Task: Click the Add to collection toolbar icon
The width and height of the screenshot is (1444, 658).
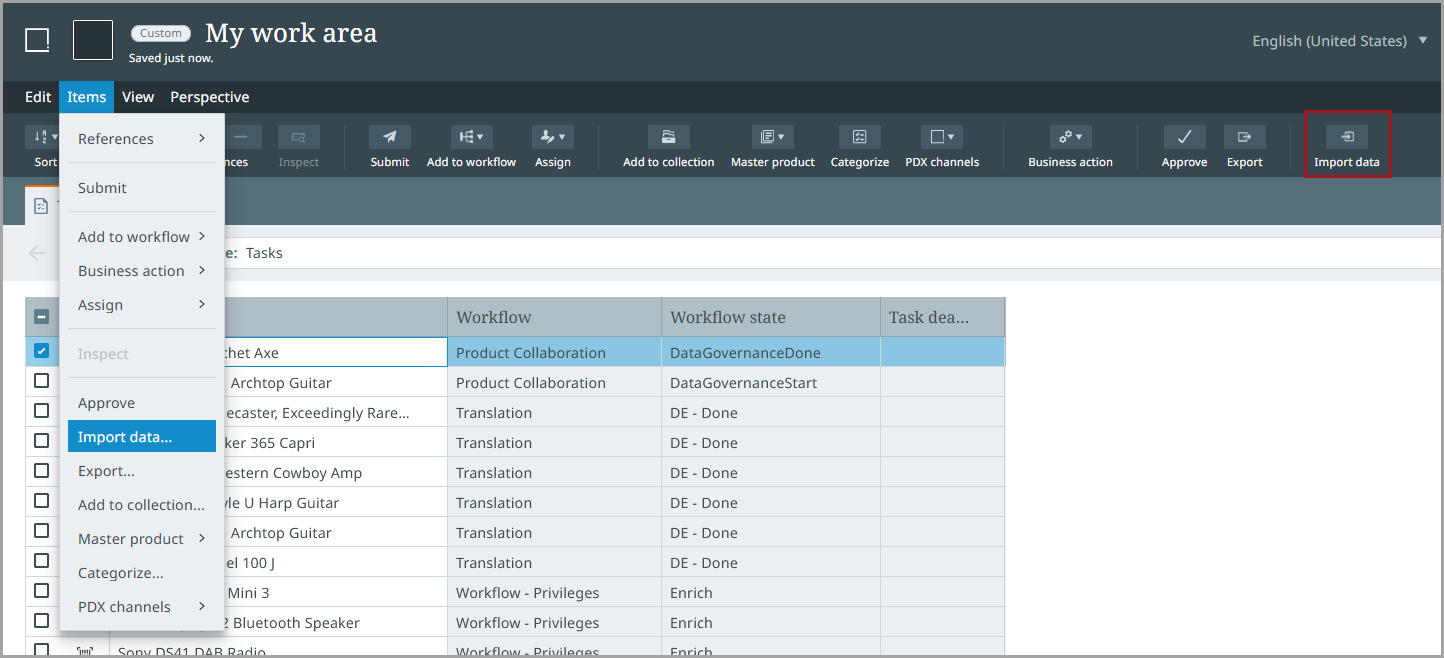Action: [668, 138]
